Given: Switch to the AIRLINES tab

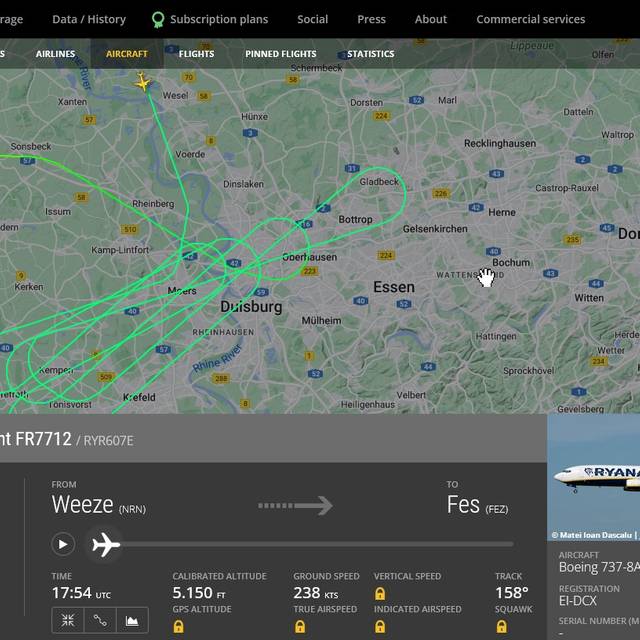Looking at the screenshot, I should pos(55,54).
